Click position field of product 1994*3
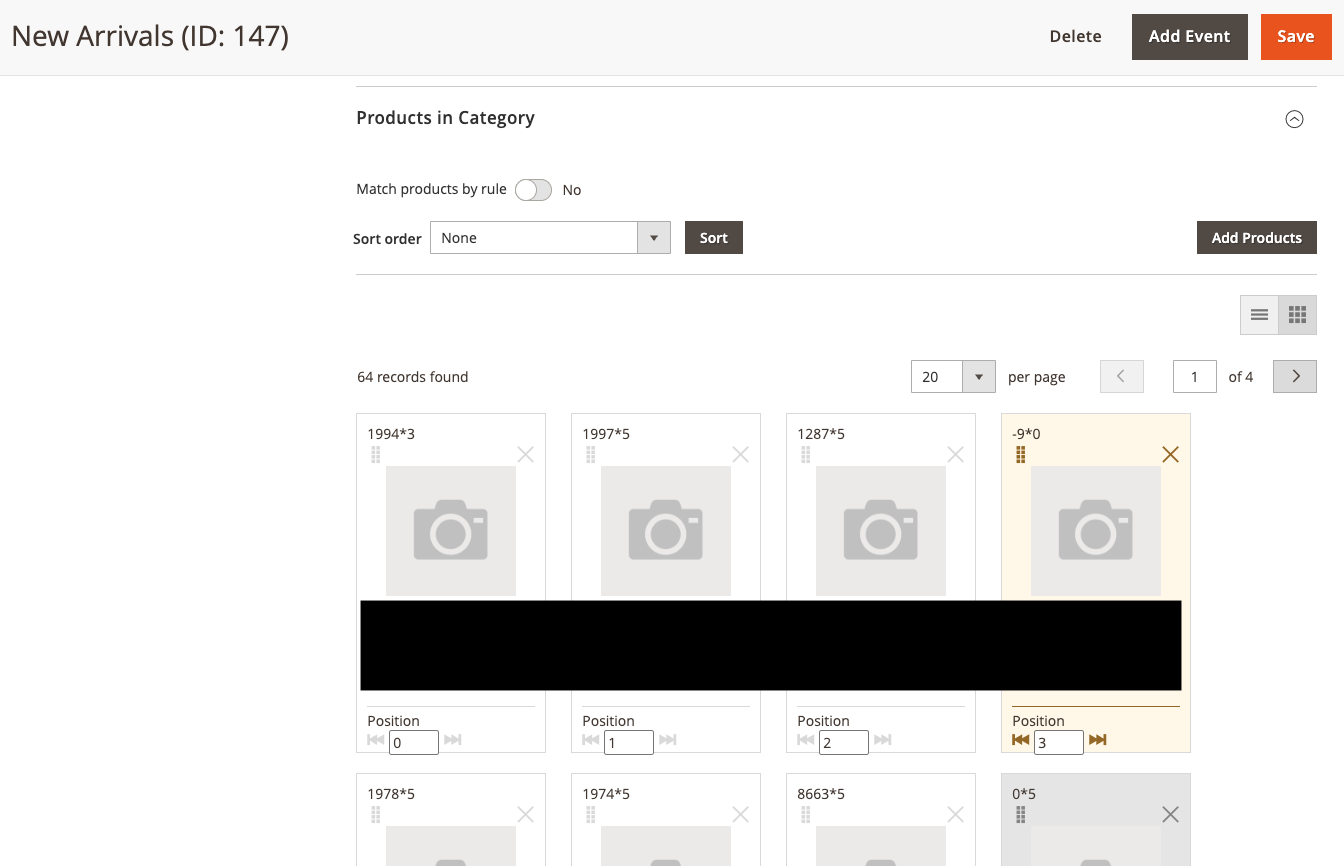1344x866 pixels. (x=413, y=743)
